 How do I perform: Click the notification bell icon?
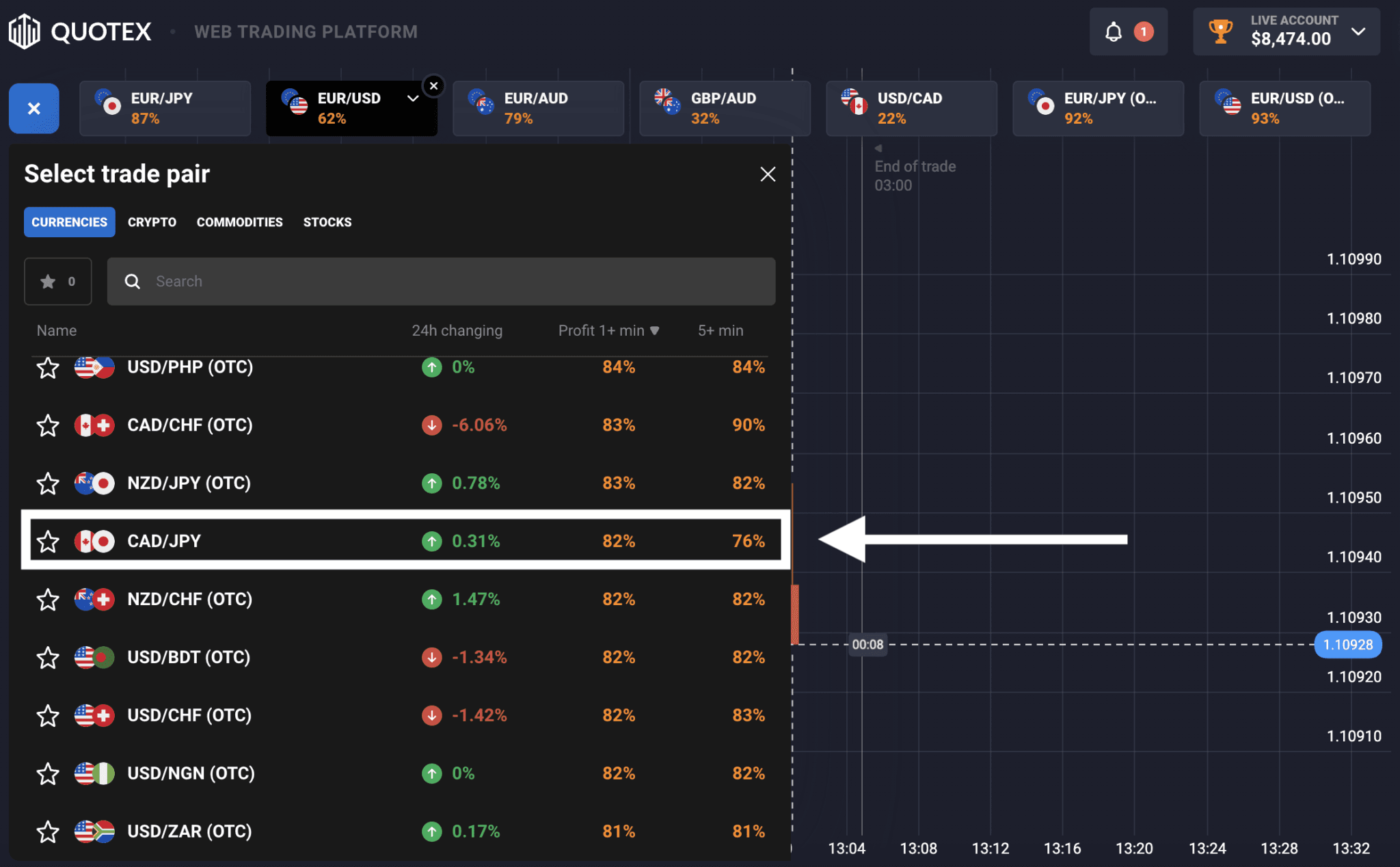click(x=1114, y=31)
